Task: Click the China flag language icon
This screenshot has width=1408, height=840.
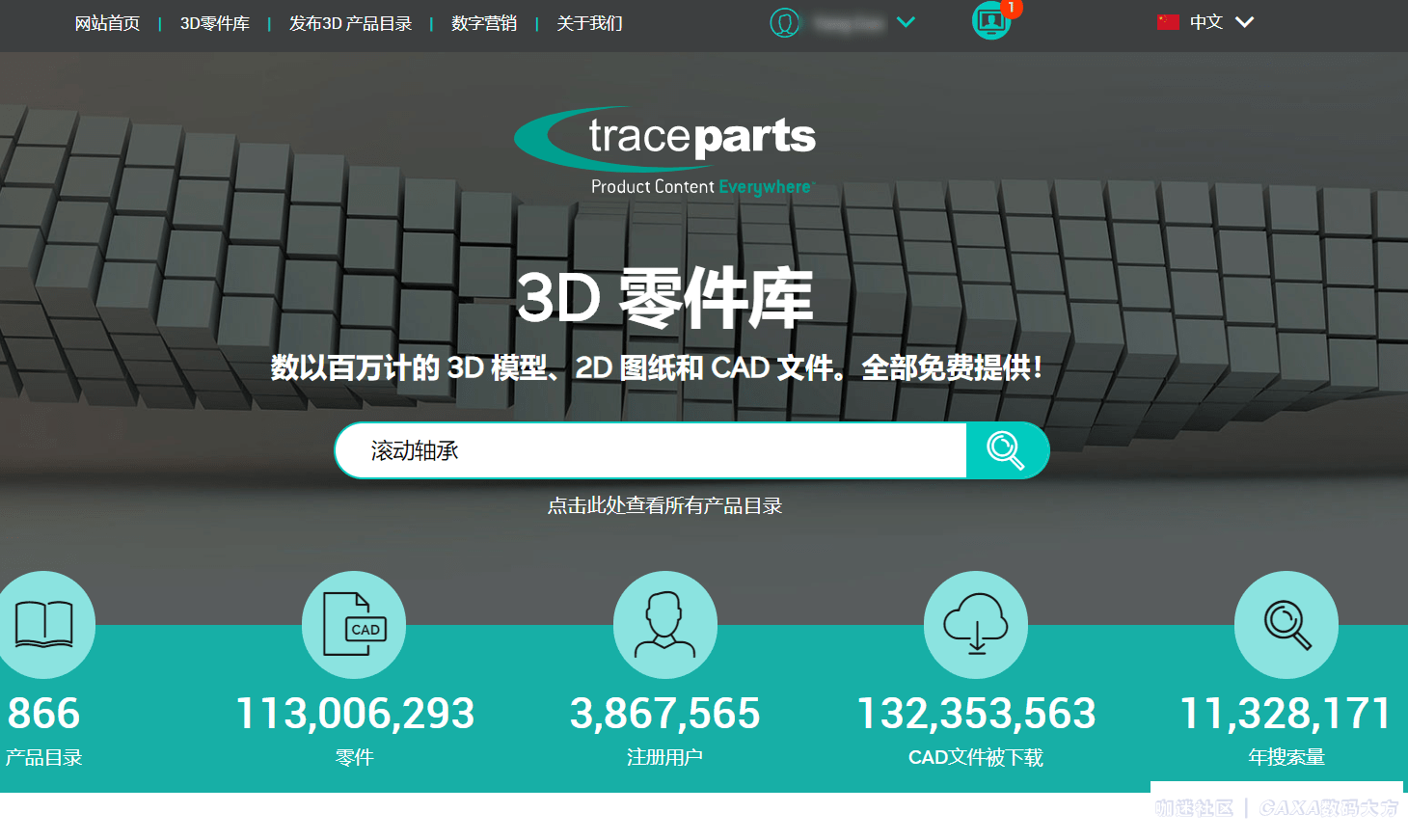Action: [x=1168, y=22]
